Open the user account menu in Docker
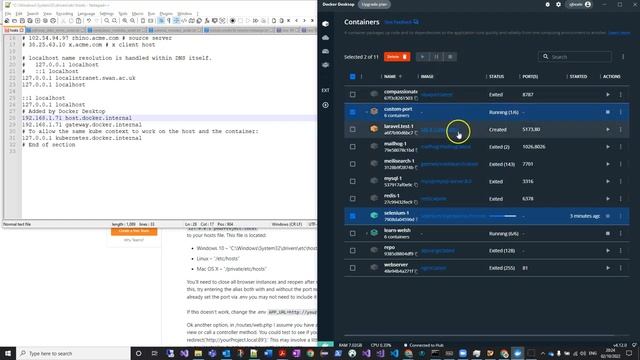Viewport: 640px width, 360px height. pyautogui.click(x=580, y=4)
